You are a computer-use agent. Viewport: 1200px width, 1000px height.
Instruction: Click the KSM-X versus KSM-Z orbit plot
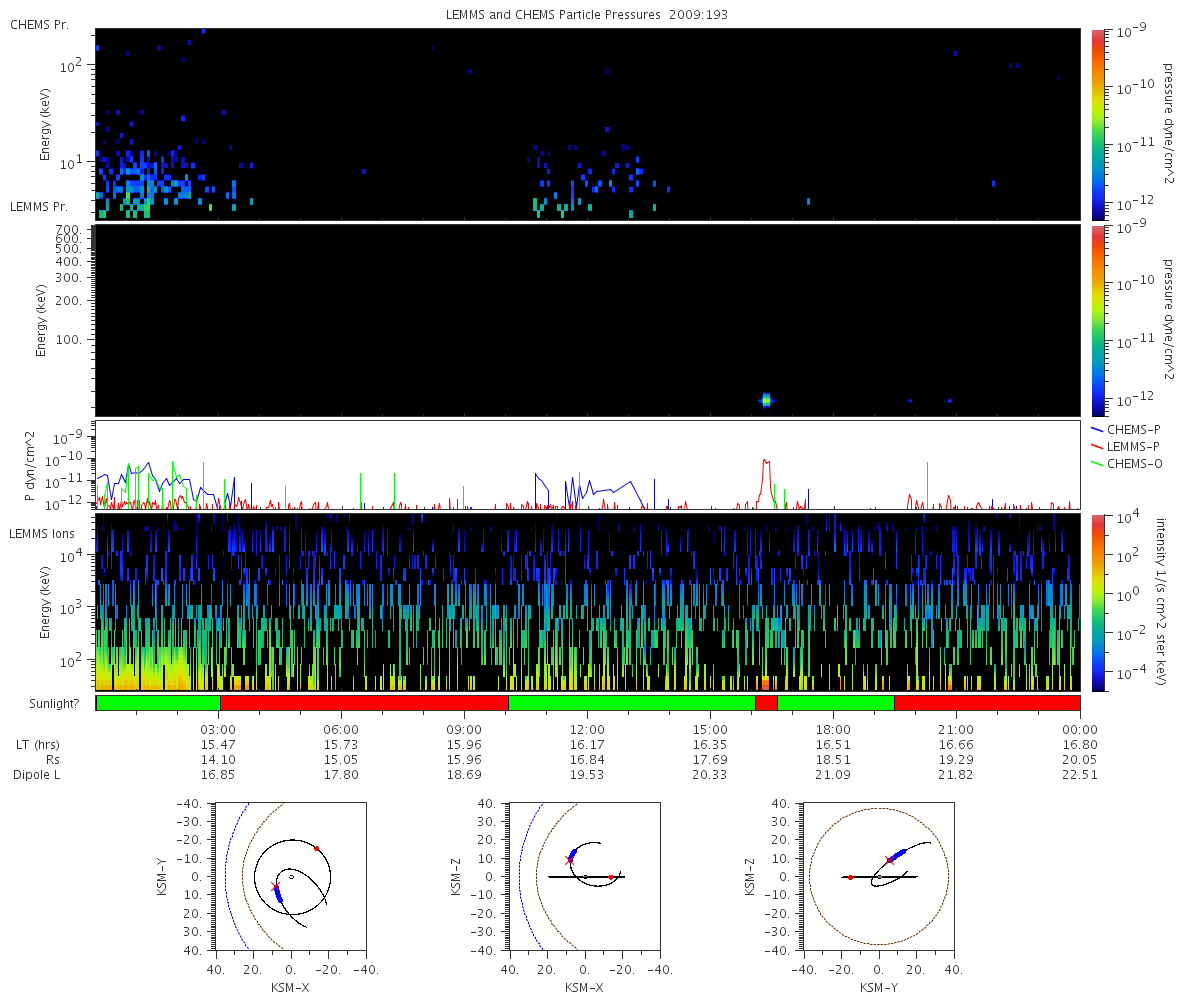584,876
